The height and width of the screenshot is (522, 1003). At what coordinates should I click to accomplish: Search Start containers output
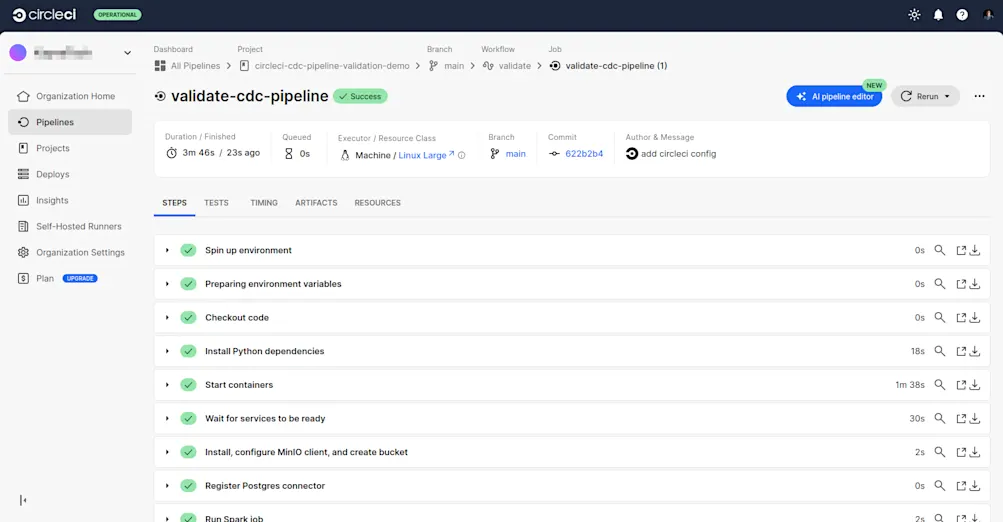point(940,384)
